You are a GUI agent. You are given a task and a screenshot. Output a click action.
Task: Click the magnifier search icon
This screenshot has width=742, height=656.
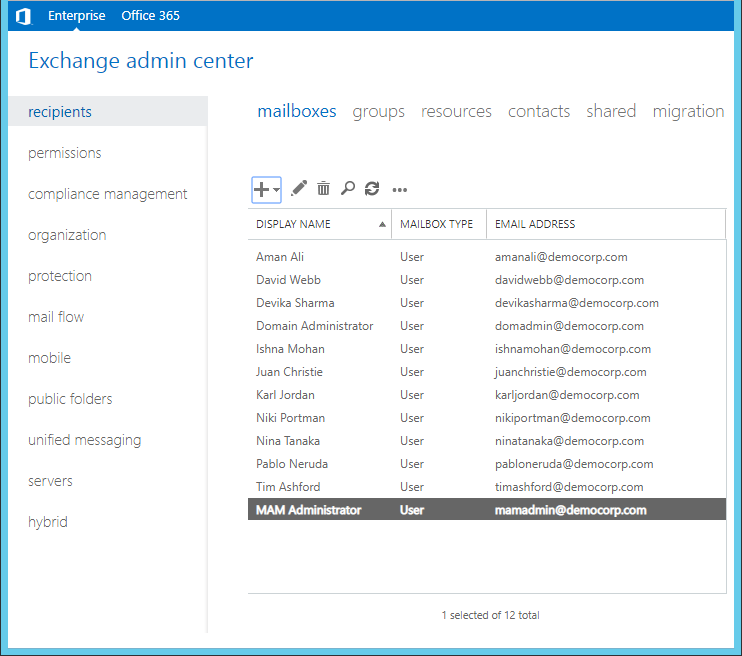tap(348, 188)
